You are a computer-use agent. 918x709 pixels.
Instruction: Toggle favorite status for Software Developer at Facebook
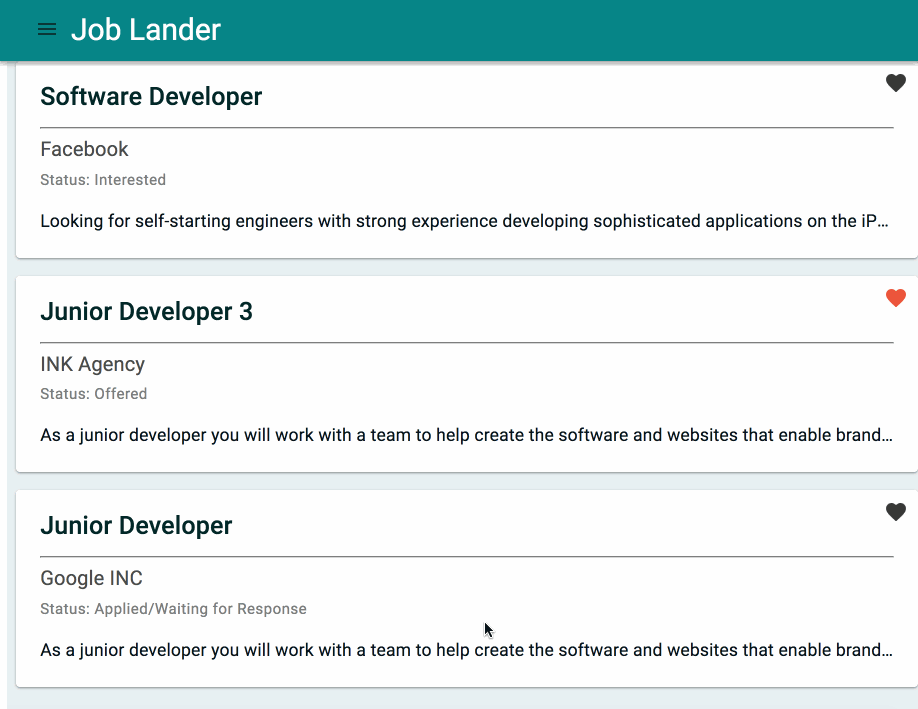click(x=895, y=83)
